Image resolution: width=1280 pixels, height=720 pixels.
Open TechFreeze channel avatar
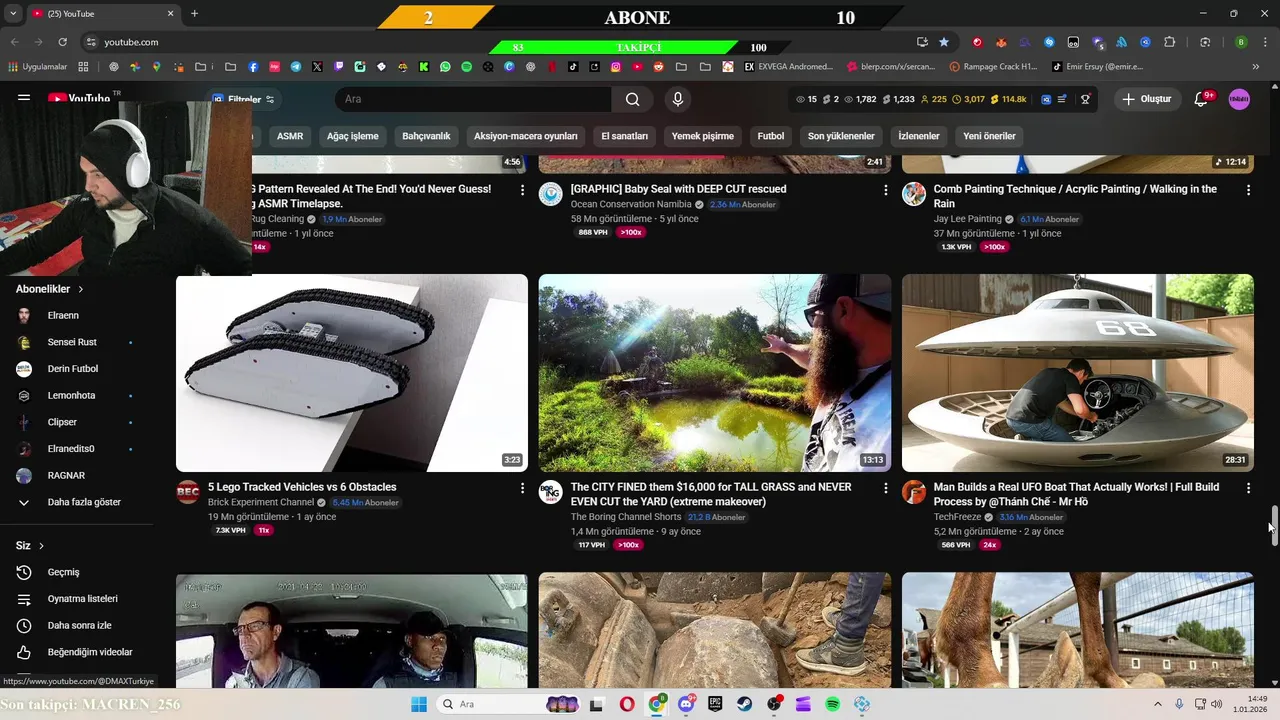(x=914, y=492)
